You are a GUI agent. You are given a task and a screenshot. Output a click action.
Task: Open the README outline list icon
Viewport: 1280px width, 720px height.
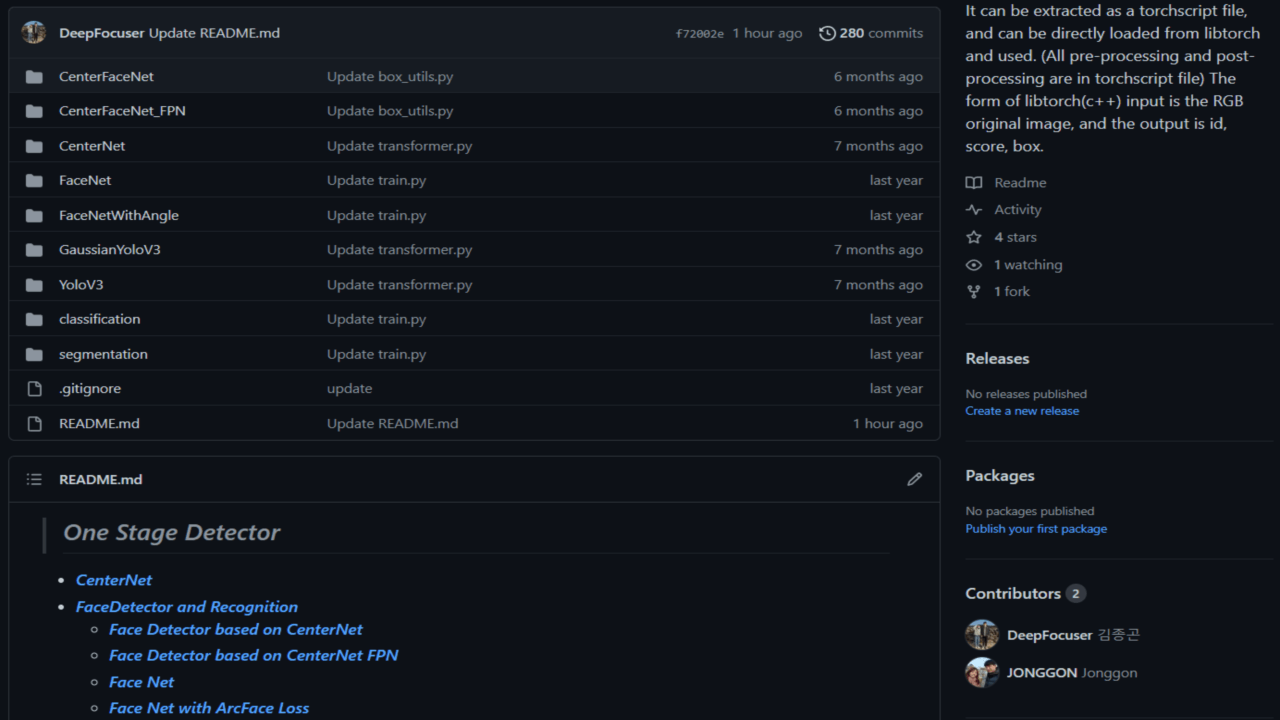point(34,480)
